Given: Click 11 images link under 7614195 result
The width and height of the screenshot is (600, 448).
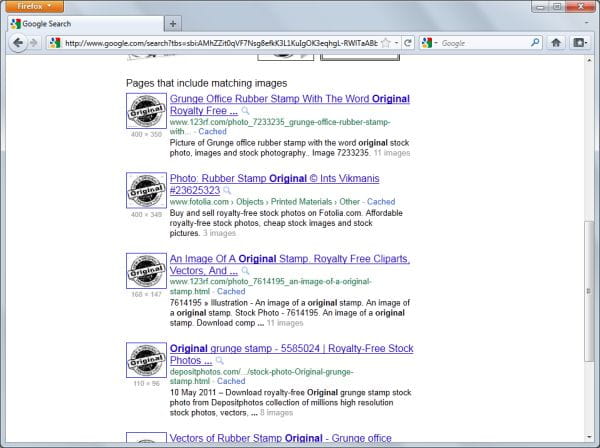Looking at the screenshot, I should click(285, 323).
